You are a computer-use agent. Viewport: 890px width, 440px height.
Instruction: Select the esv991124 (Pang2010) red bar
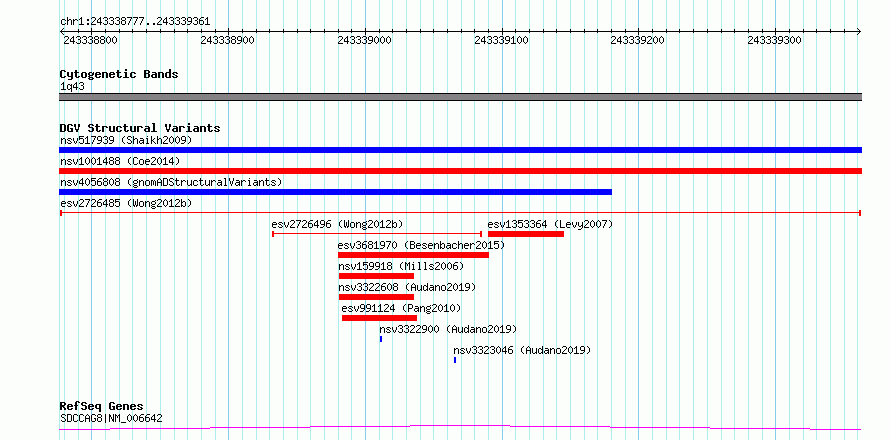pyautogui.click(x=379, y=318)
